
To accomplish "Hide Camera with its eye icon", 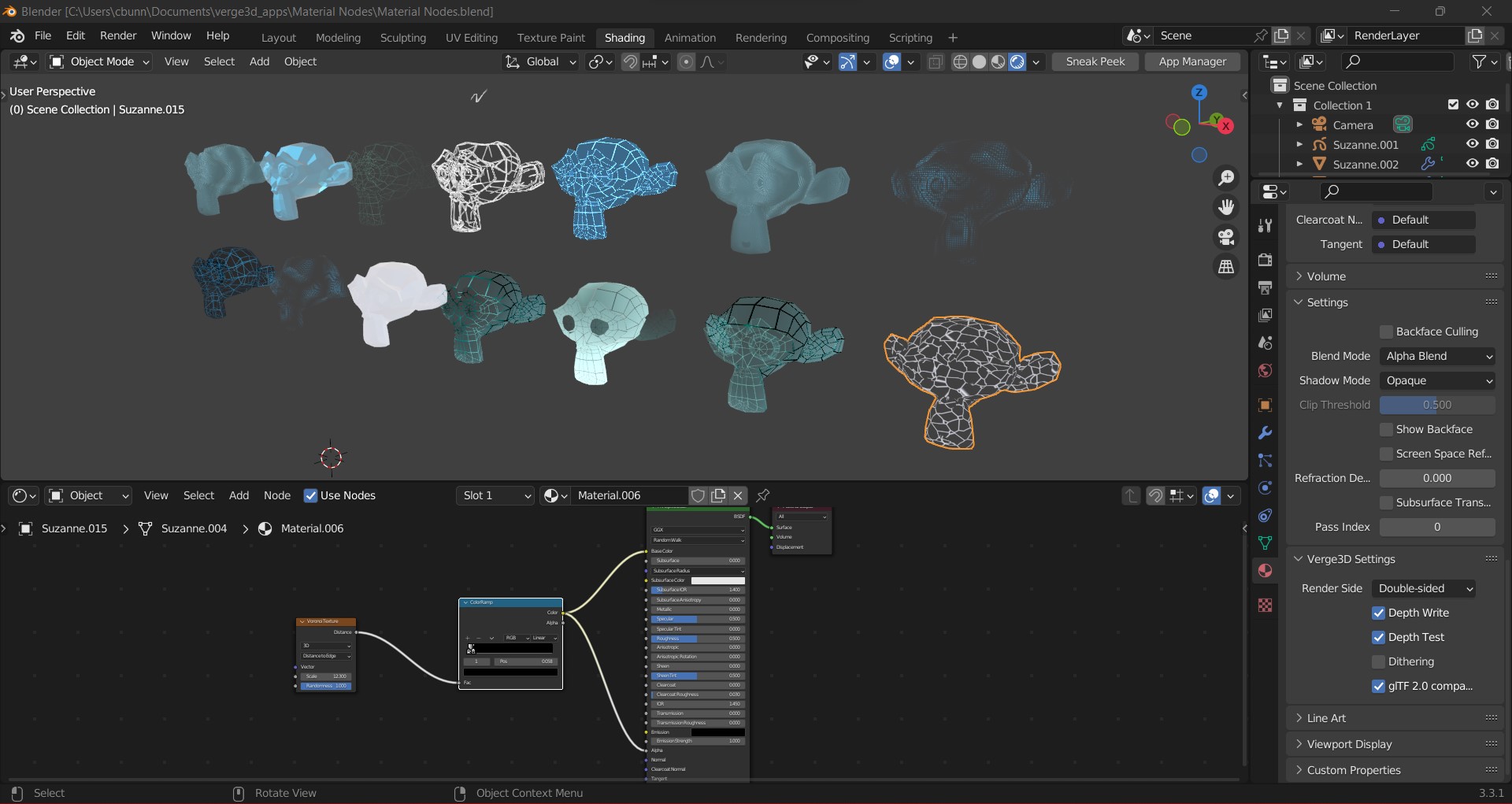I will [1472, 124].
